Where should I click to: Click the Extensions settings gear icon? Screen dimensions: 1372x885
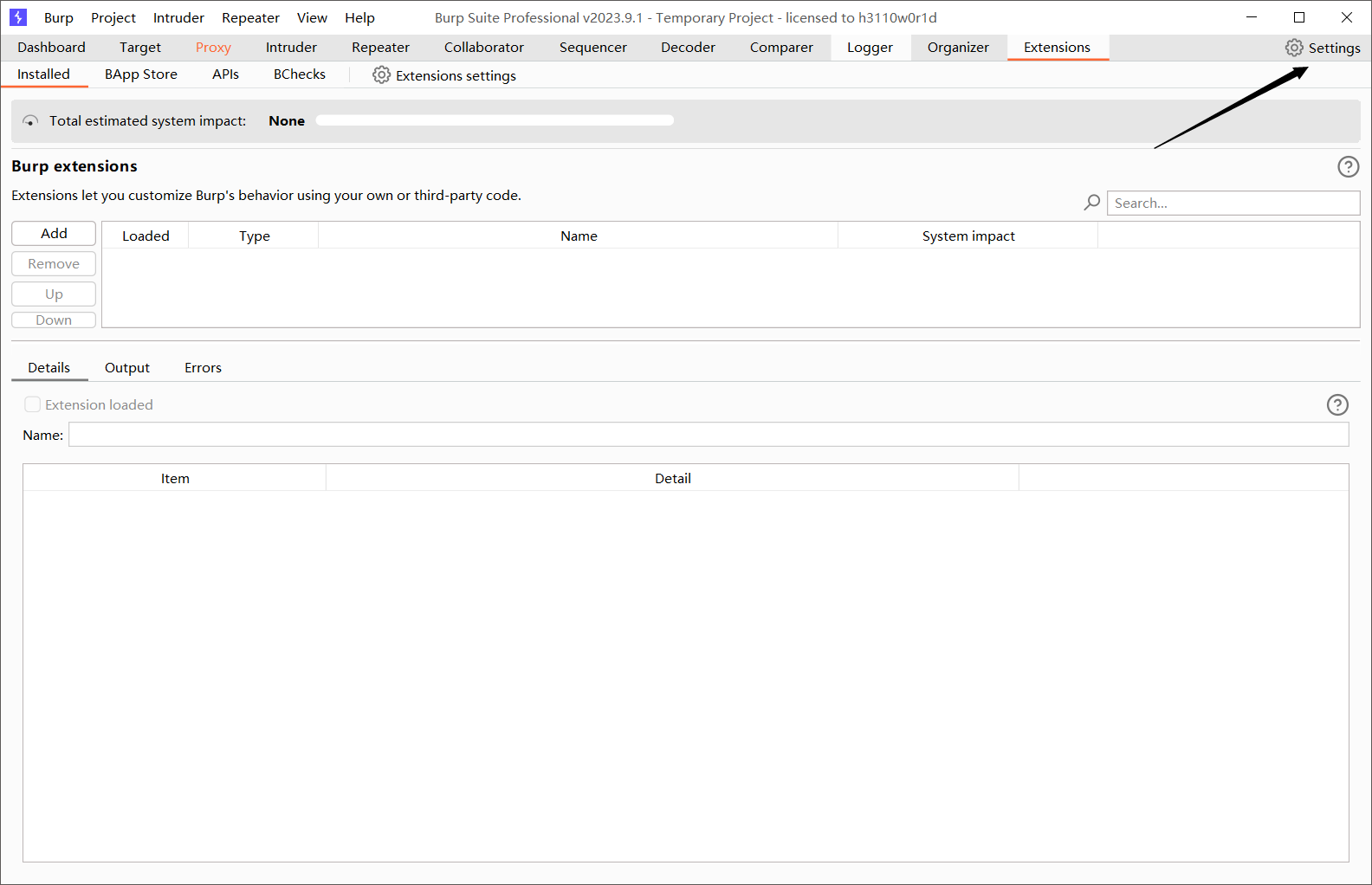click(381, 75)
